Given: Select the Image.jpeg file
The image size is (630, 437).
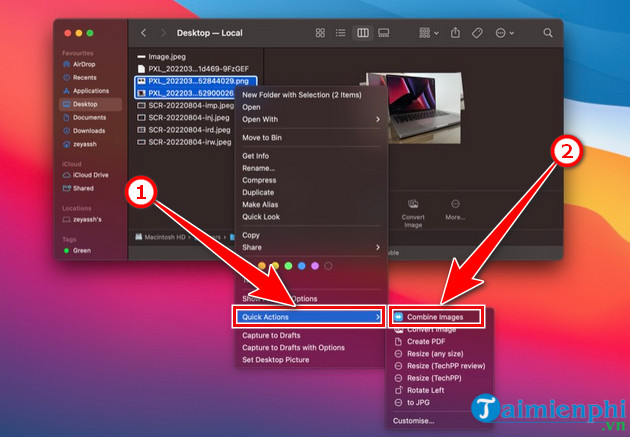Looking at the screenshot, I should tap(162, 57).
